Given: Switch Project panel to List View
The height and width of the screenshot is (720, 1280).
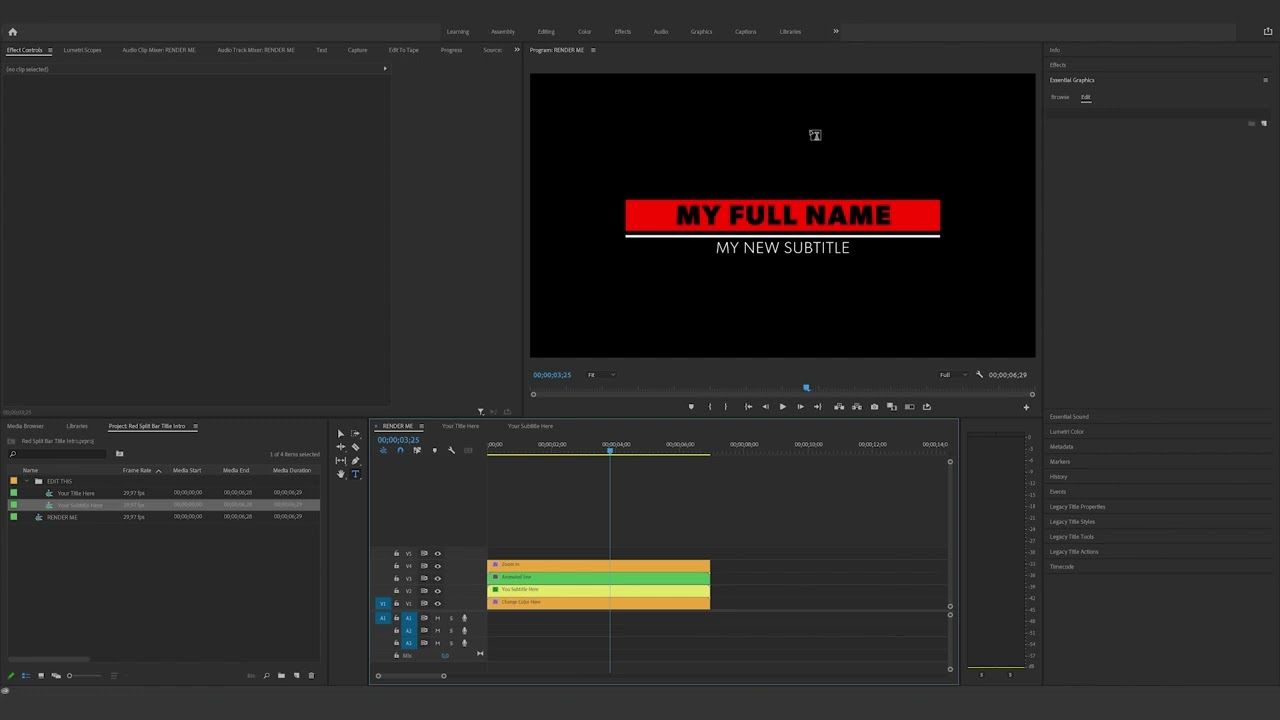Looking at the screenshot, I should pos(26,676).
